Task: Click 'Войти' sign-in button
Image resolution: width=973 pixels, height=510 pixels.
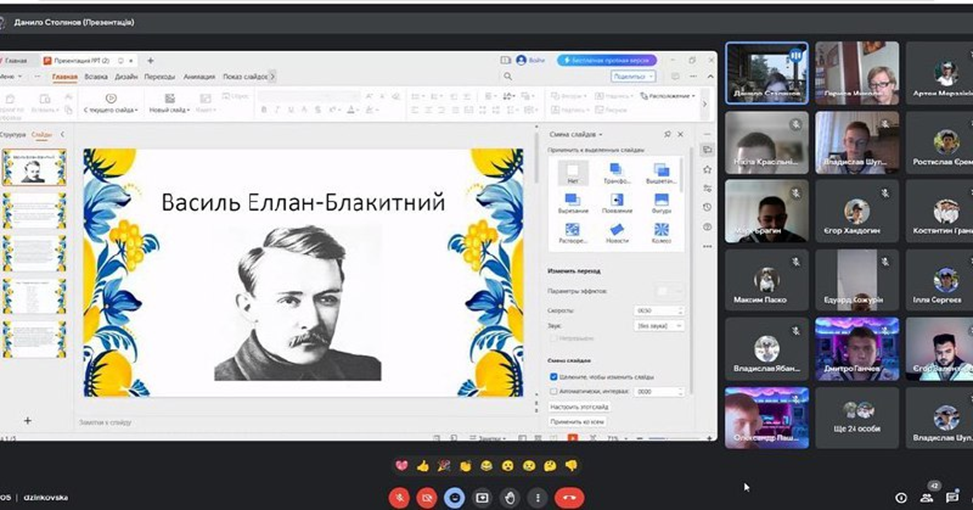Action: [x=531, y=60]
